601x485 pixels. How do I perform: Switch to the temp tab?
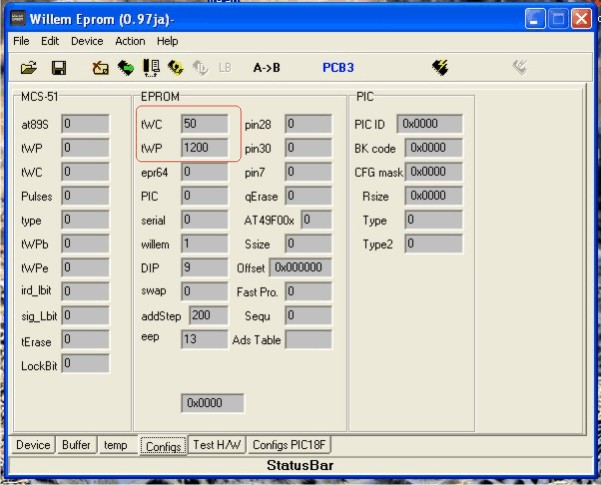coord(115,445)
